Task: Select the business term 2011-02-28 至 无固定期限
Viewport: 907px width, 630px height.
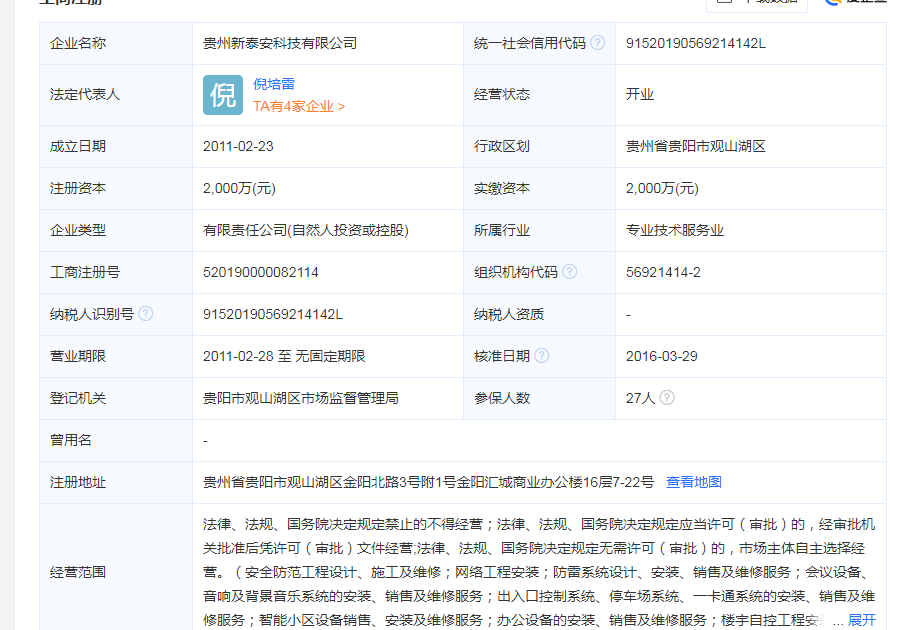Action: pos(284,356)
